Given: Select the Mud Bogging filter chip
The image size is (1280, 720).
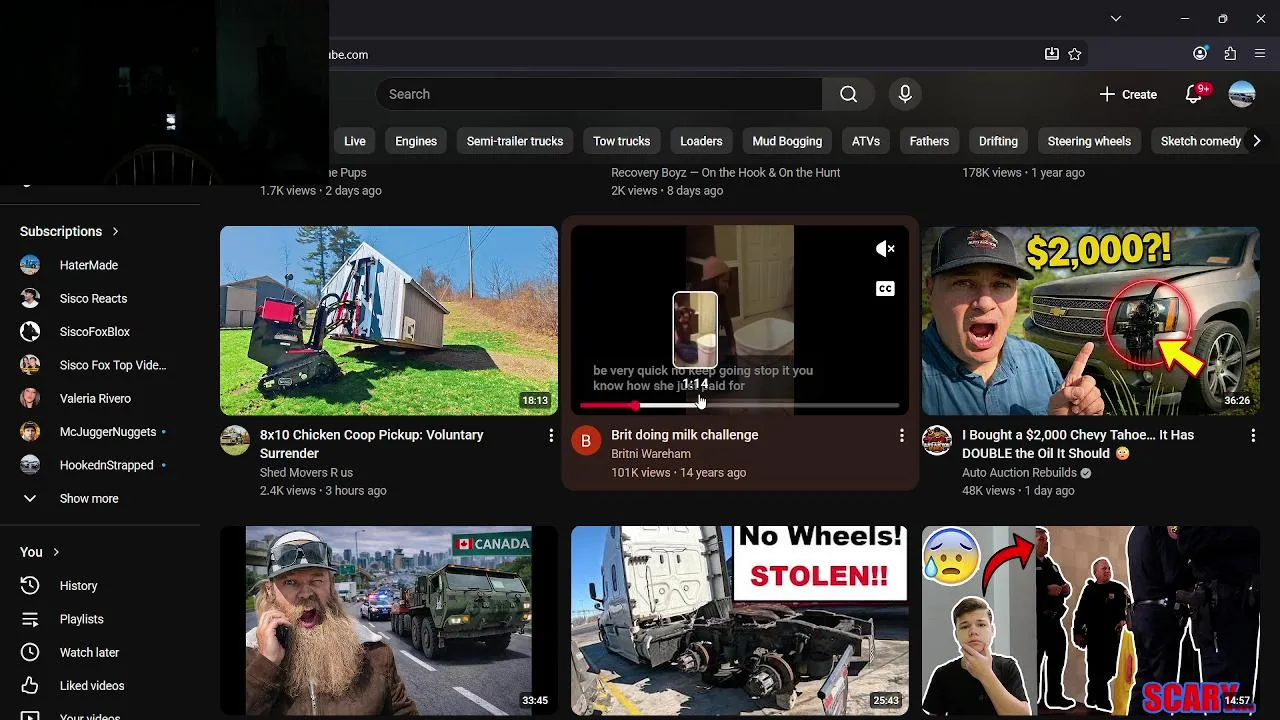Looking at the screenshot, I should [x=787, y=141].
